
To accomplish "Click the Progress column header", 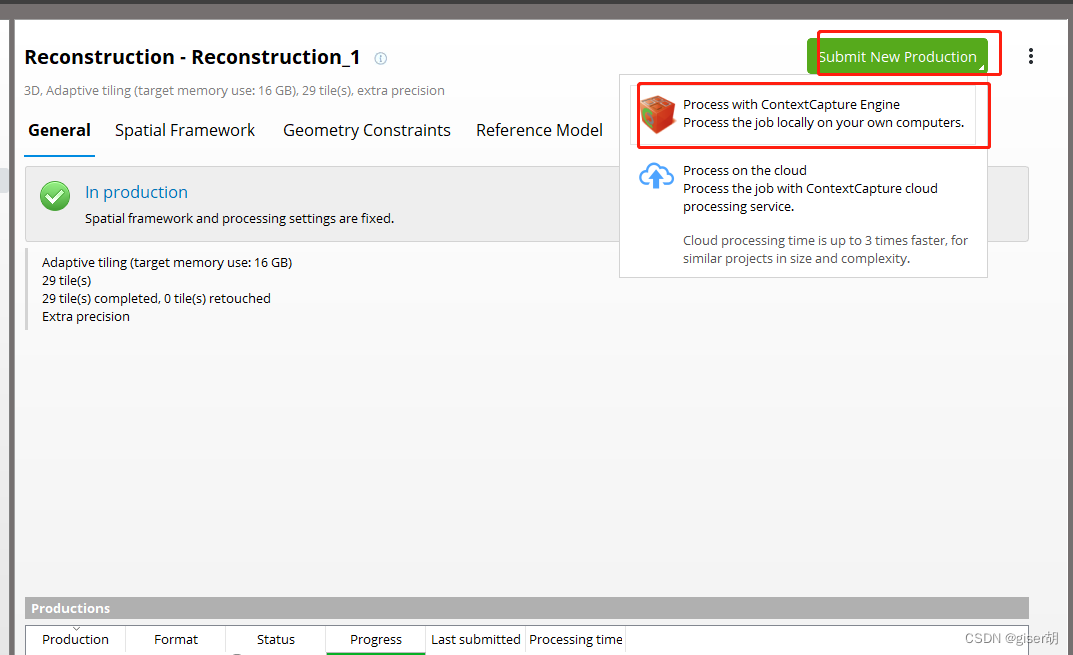I will (376, 639).
